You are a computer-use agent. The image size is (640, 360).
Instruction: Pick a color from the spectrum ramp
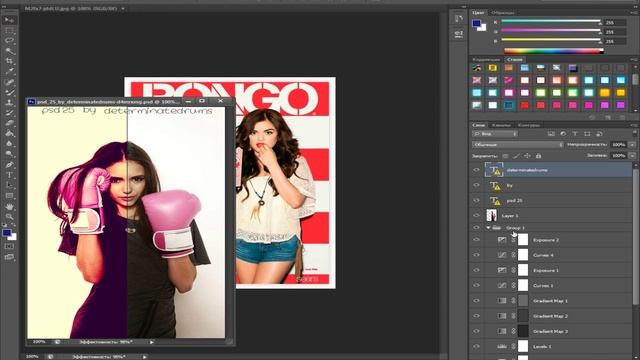[554, 51]
